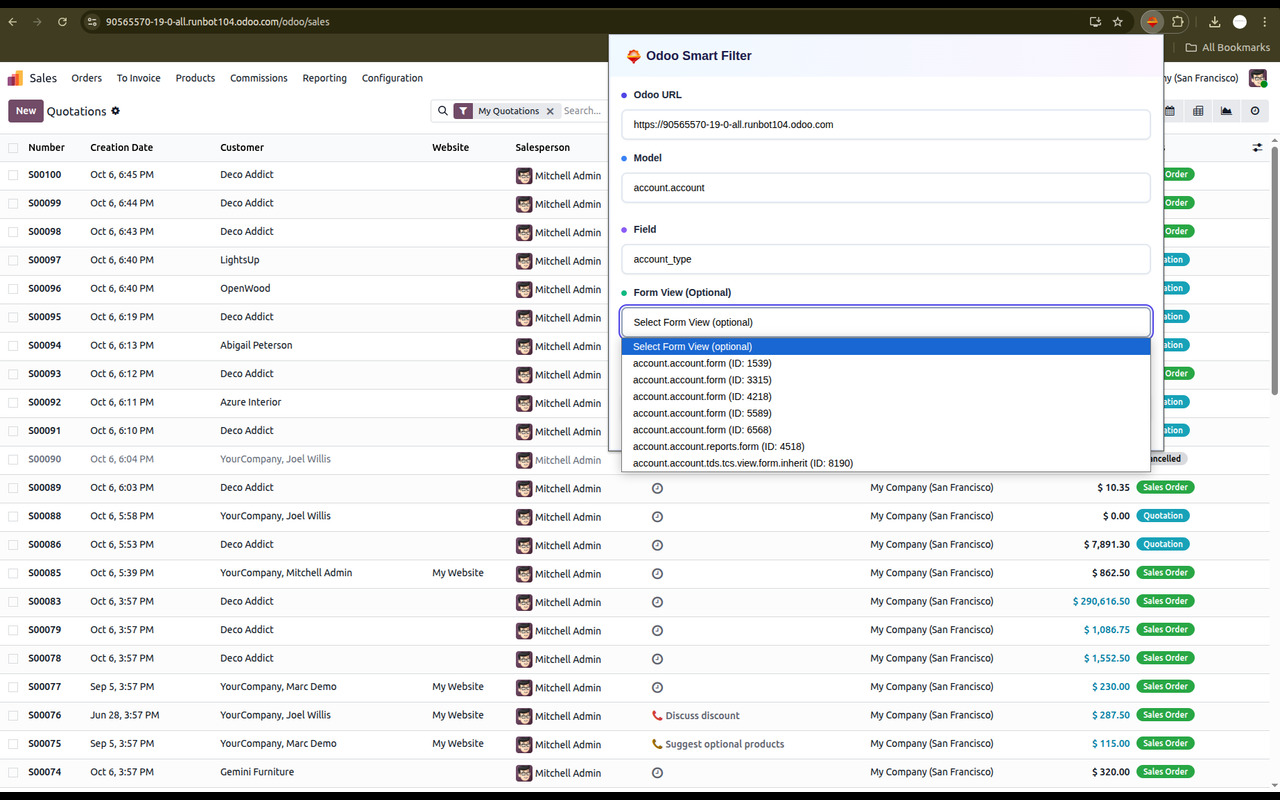Sort by Number column header

click(46, 148)
